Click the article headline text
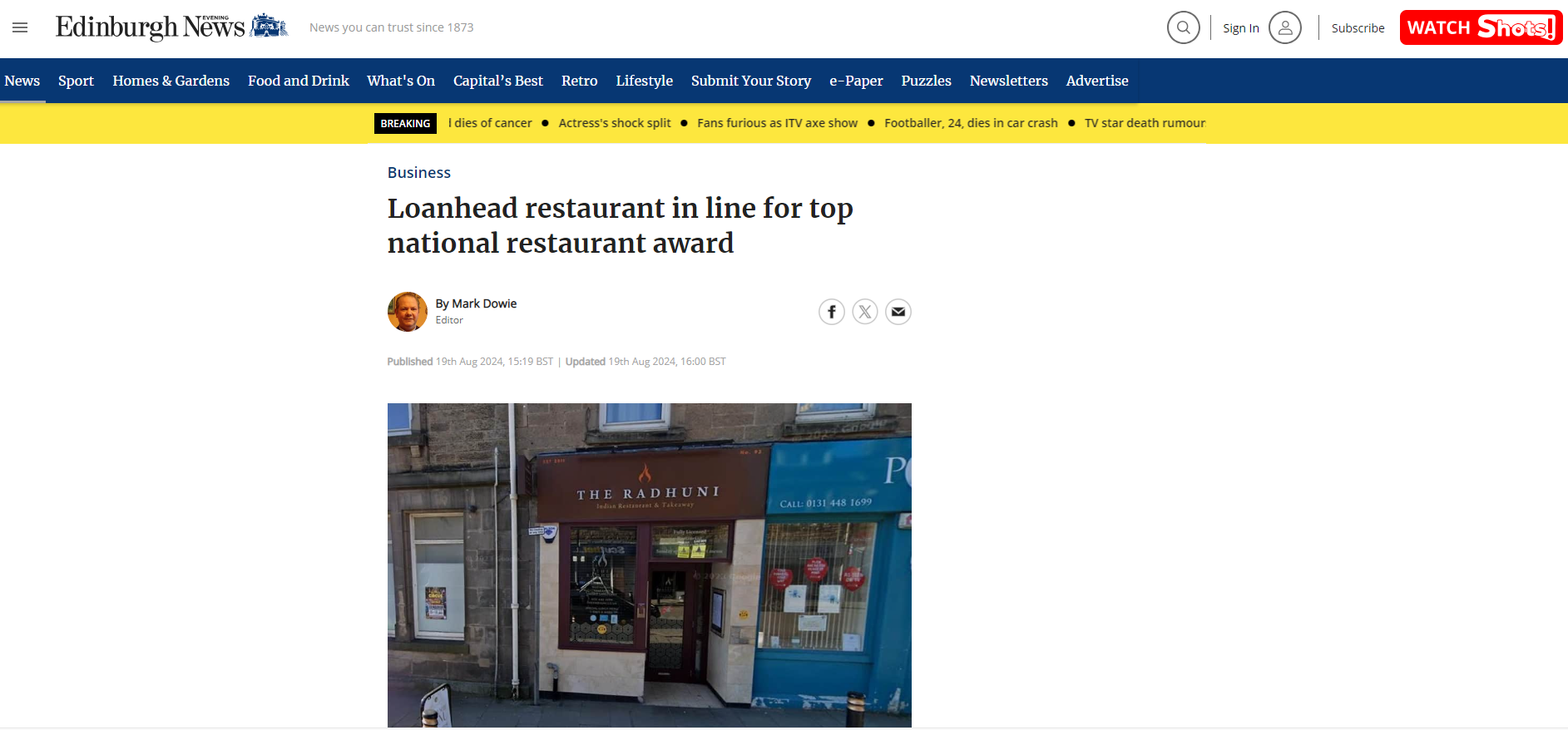The image size is (1568, 730). click(621, 225)
